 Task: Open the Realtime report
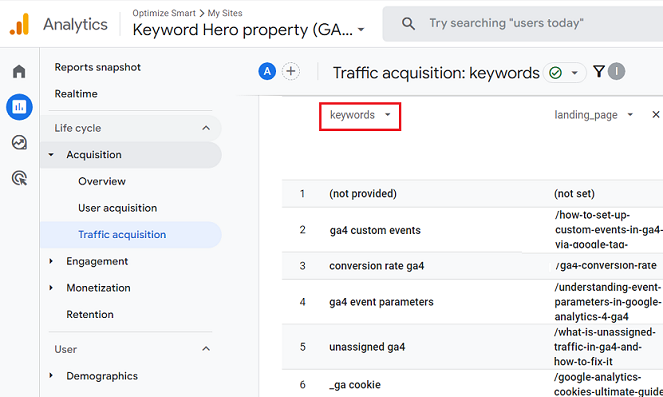(76, 94)
